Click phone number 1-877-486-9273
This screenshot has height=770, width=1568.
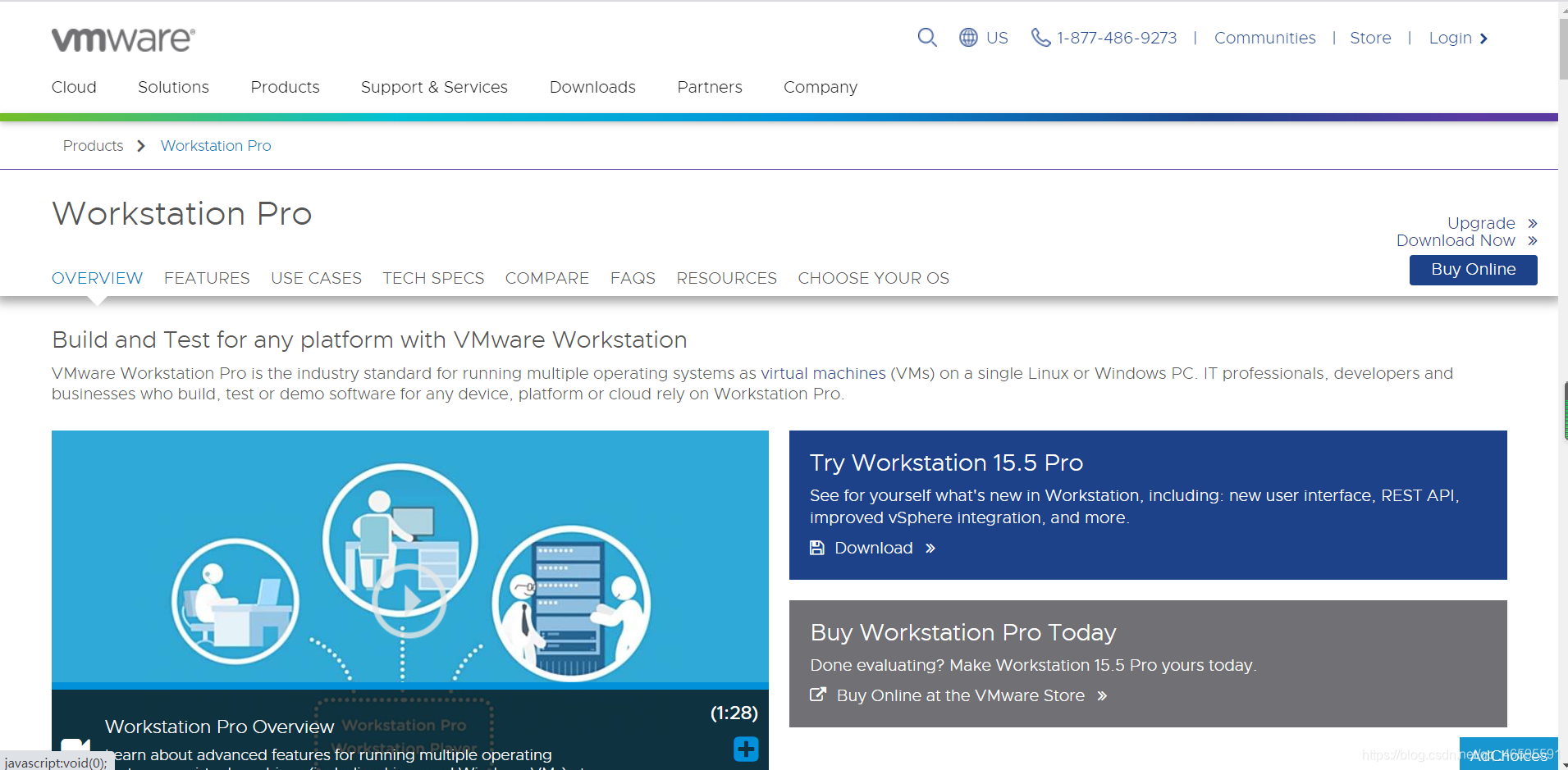click(x=1117, y=38)
